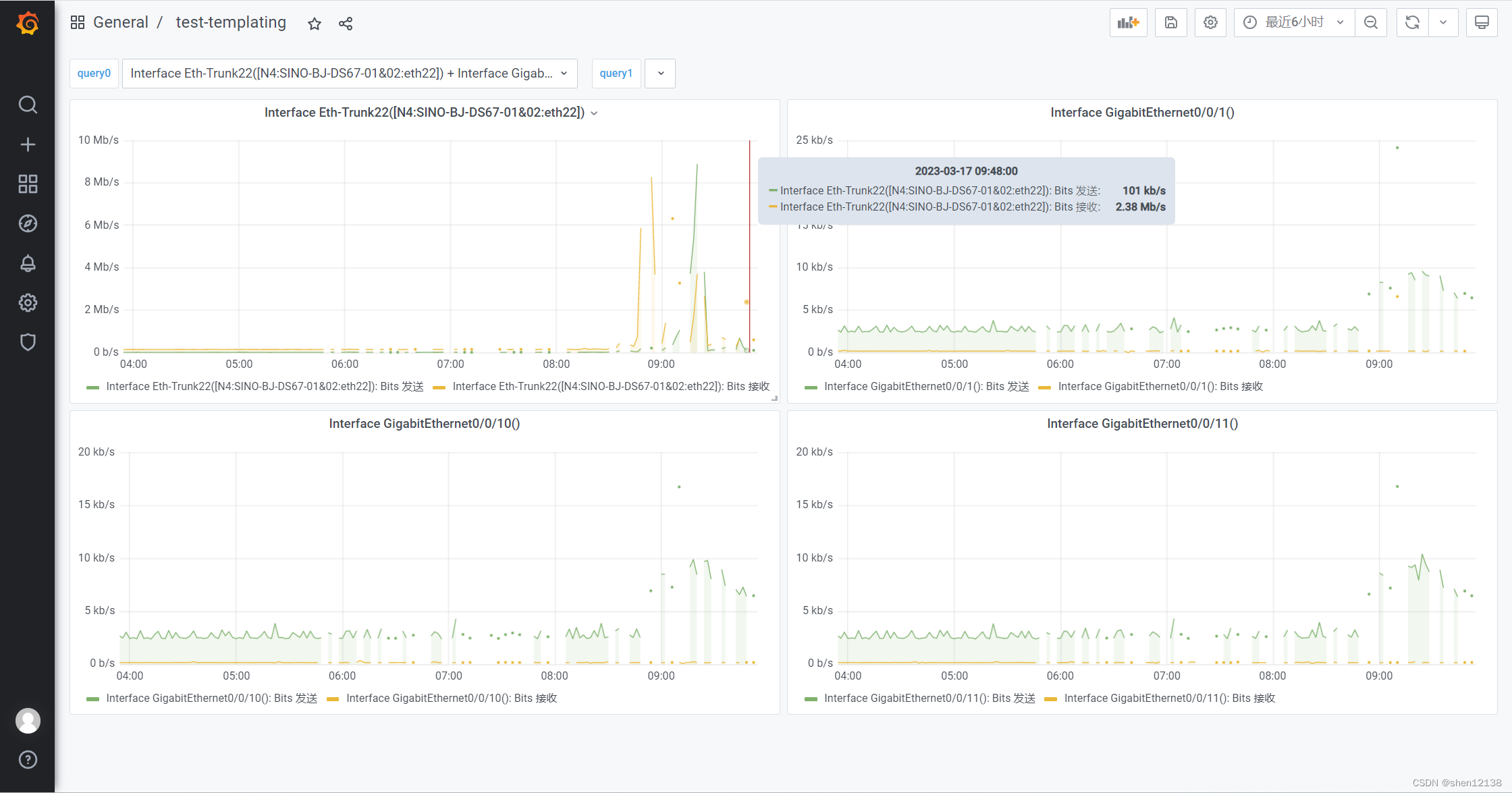Image resolution: width=1512 pixels, height=793 pixels.
Task: Open Explore using the compass icon
Action: click(28, 223)
